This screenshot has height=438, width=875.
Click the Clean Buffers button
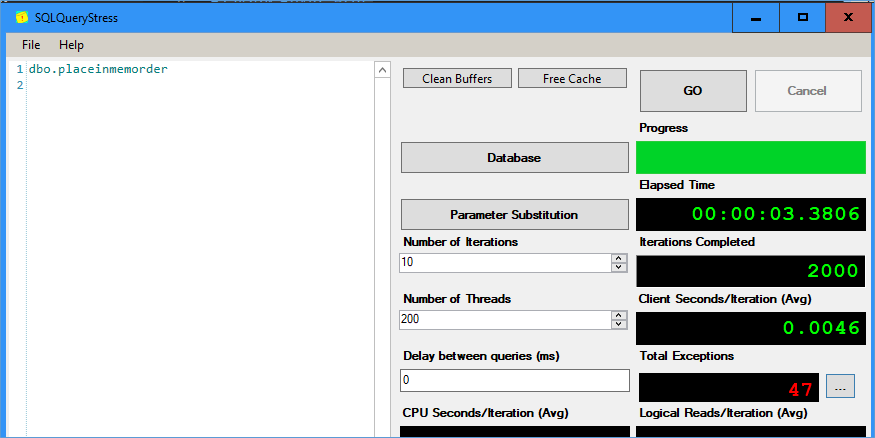[457, 79]
